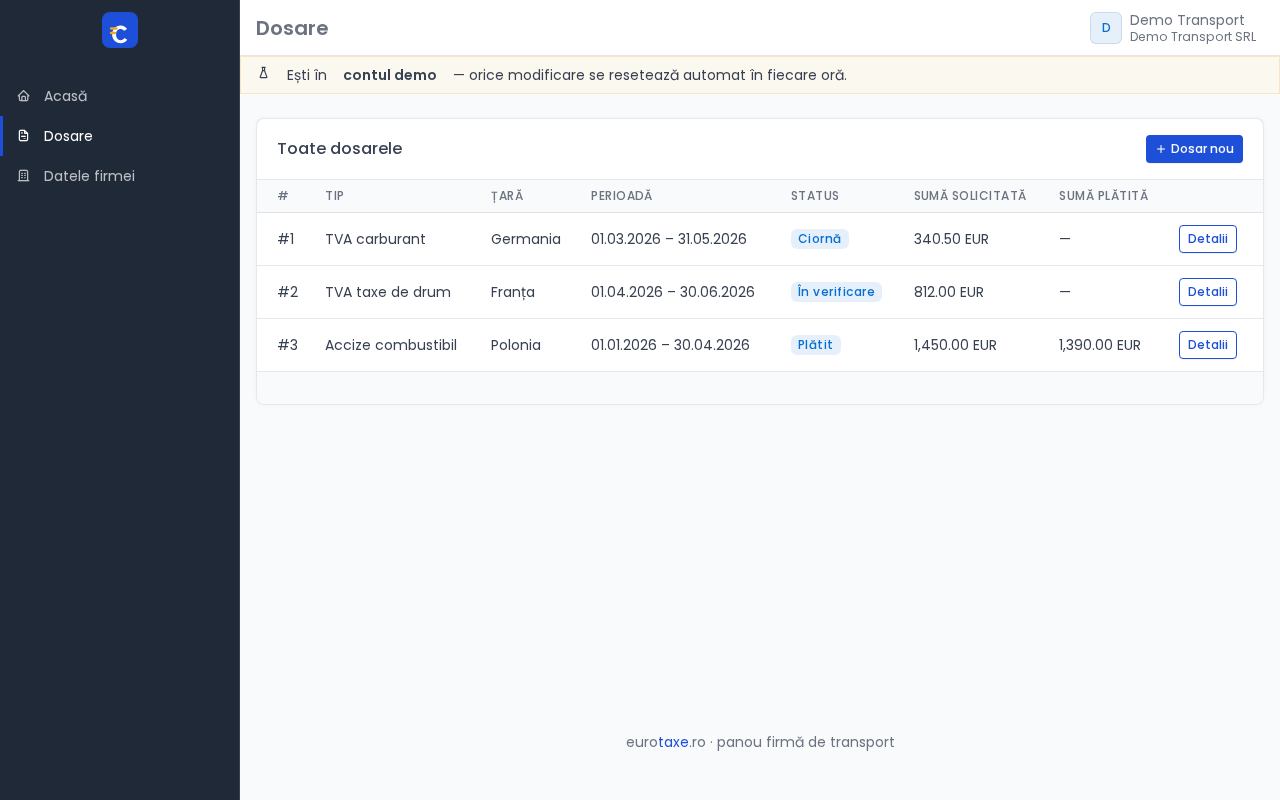Click the Franța country cell
Image resolution: width=1280 pixels, height=800 pixels.
tap(513, 292)
